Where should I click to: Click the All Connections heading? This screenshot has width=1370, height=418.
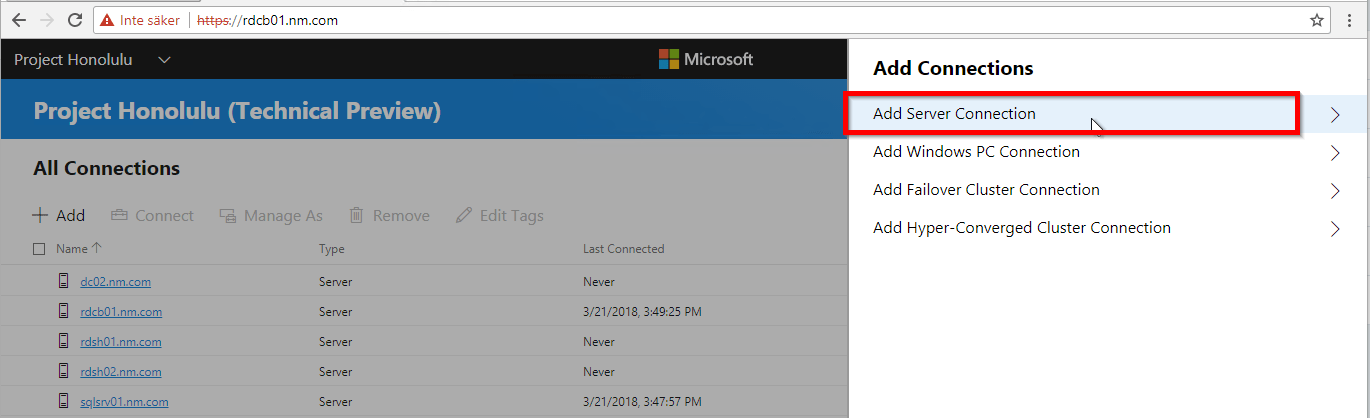pyautogui.click(x=107, y=168)
